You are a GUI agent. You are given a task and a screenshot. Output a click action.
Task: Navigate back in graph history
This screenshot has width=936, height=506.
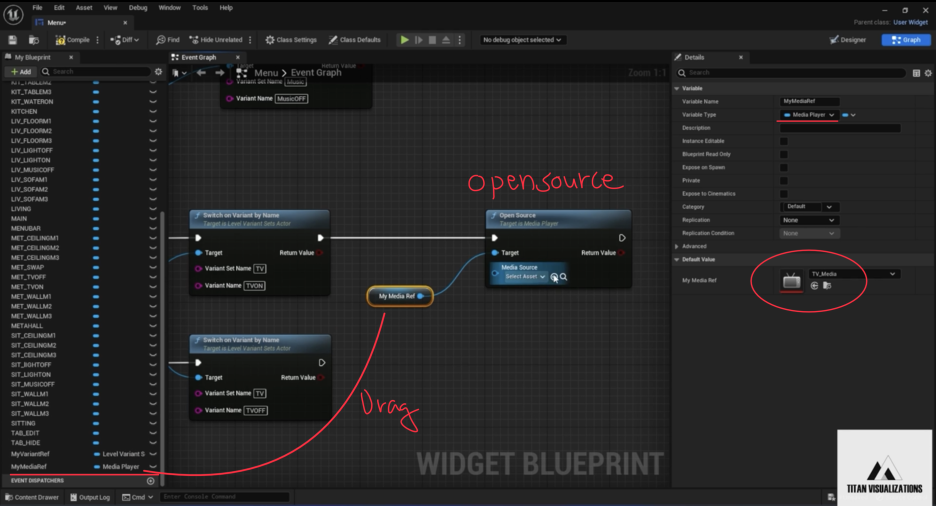coord(202,73)
